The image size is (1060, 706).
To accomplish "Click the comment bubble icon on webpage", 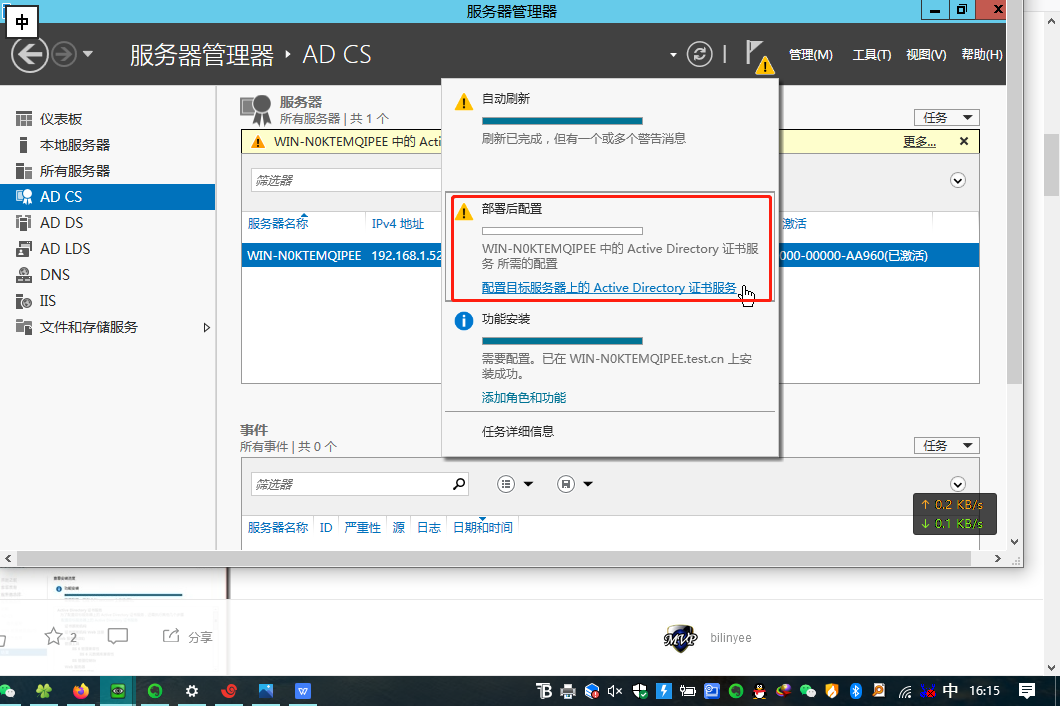I will [x=118, y=636].
